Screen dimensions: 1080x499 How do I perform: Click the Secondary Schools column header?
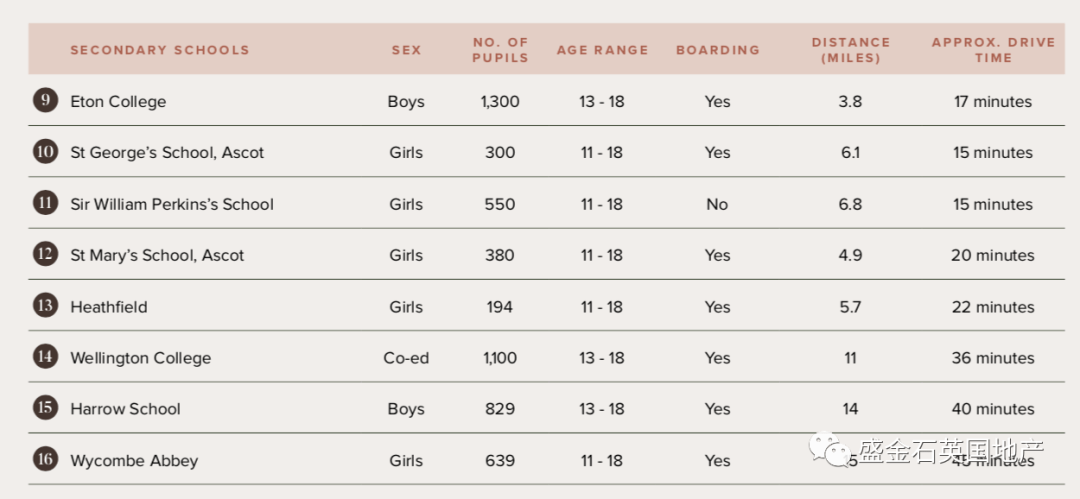(160, 50)
